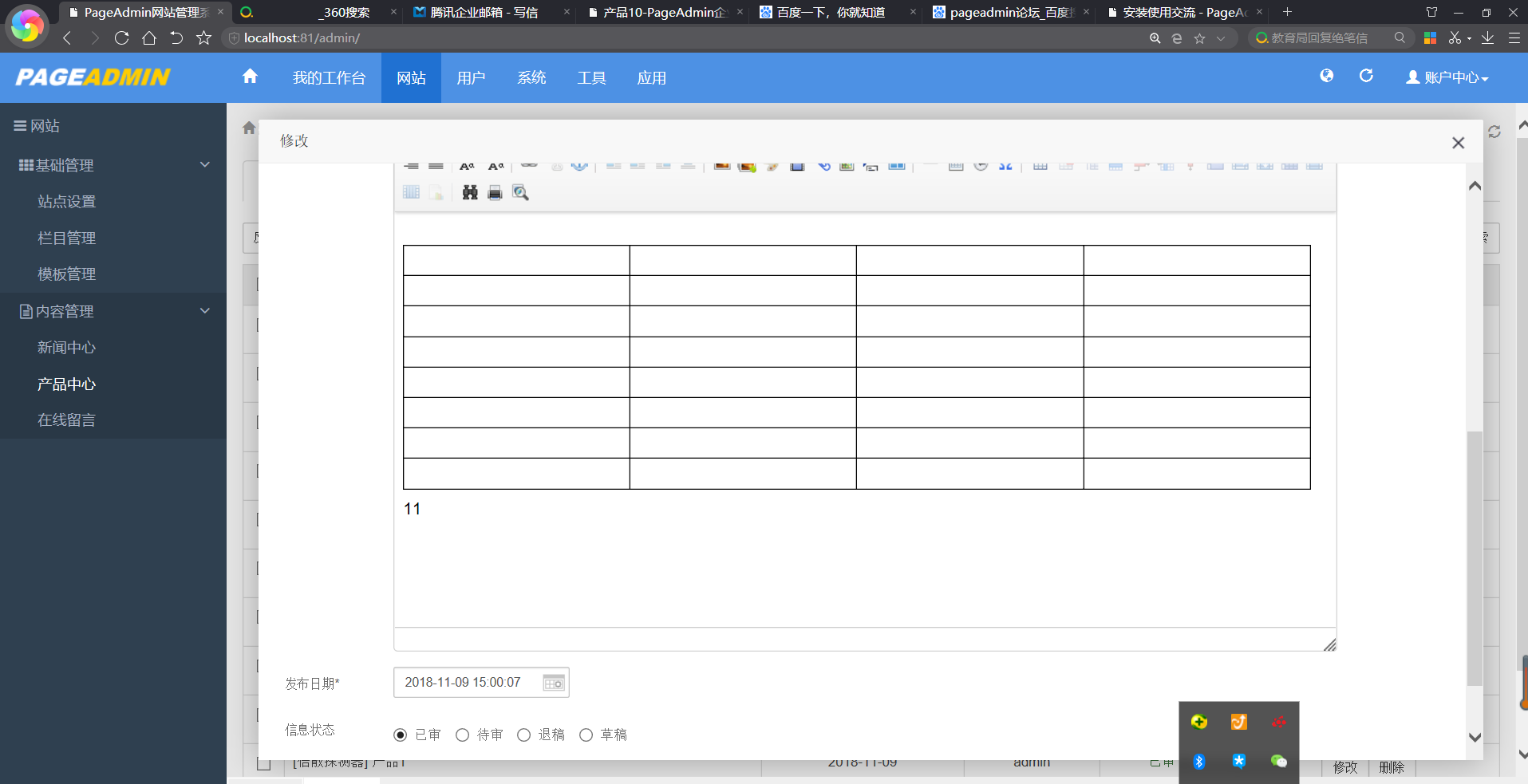Image resolution: width=1528 pixels, height=784 pixels.
Task: Select the 已审 status radio button
Action: (400, 735)
